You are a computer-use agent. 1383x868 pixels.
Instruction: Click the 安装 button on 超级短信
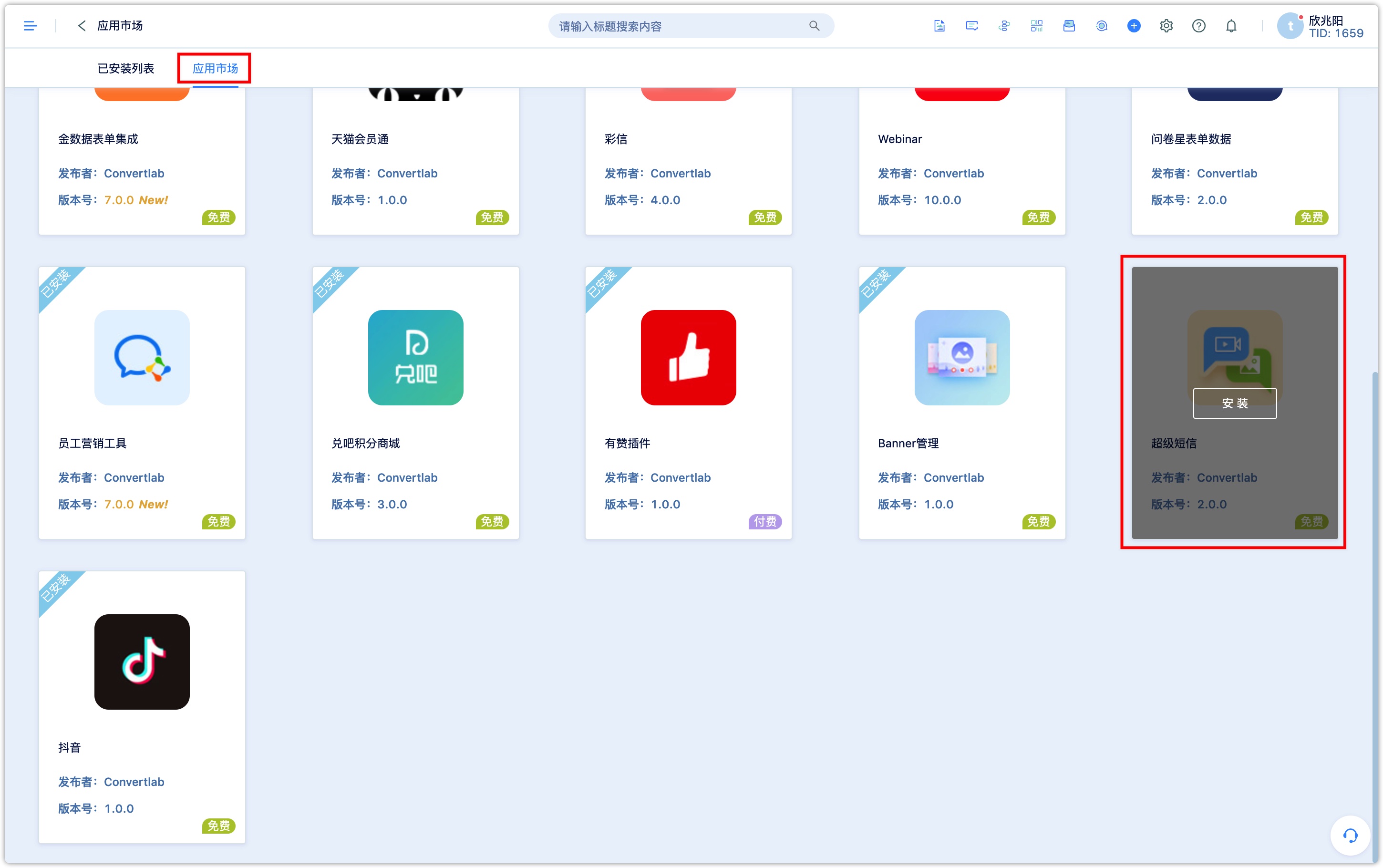1235,403
